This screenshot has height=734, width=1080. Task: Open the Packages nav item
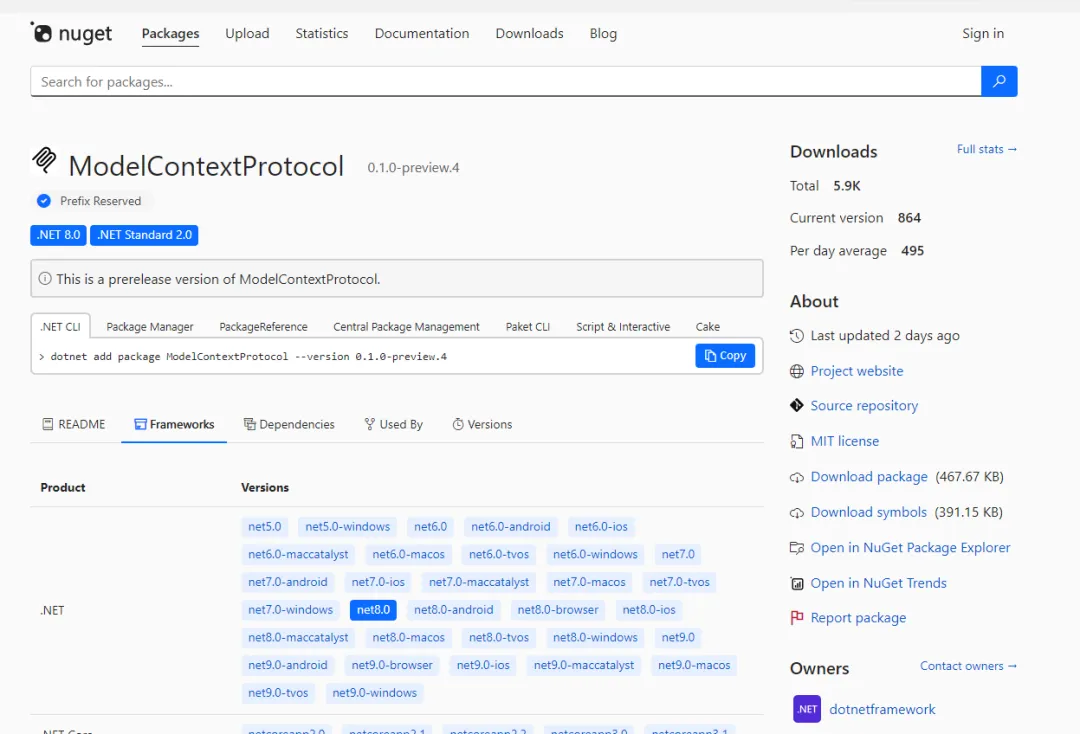170,33
